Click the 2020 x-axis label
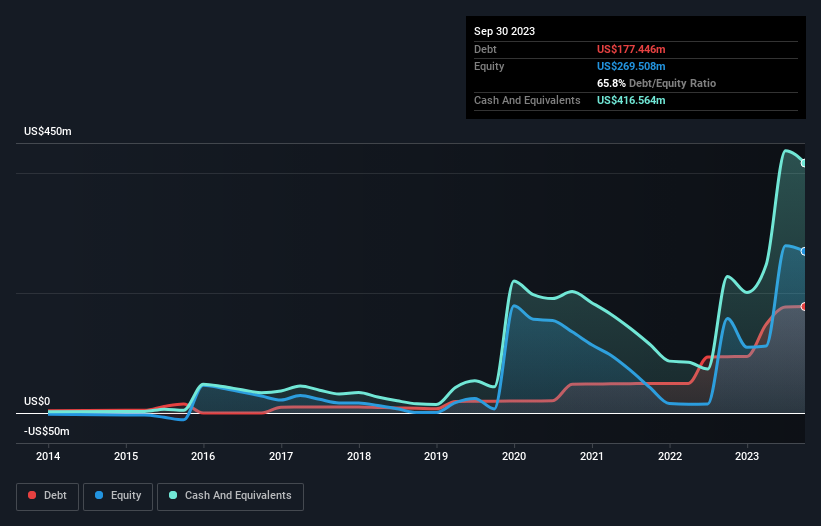Screen dimensions: 821x526 pyautogui.click(x=514, y=456)
